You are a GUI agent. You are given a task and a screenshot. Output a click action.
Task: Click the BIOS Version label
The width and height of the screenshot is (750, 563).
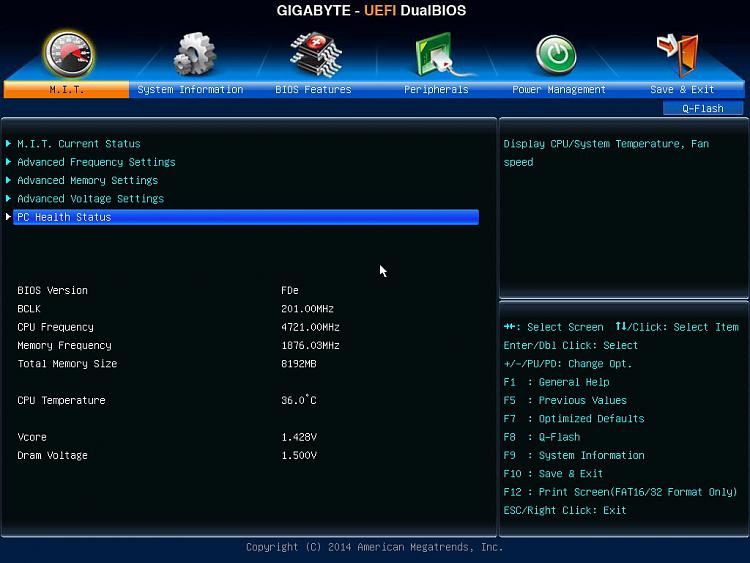coord(53,290)
